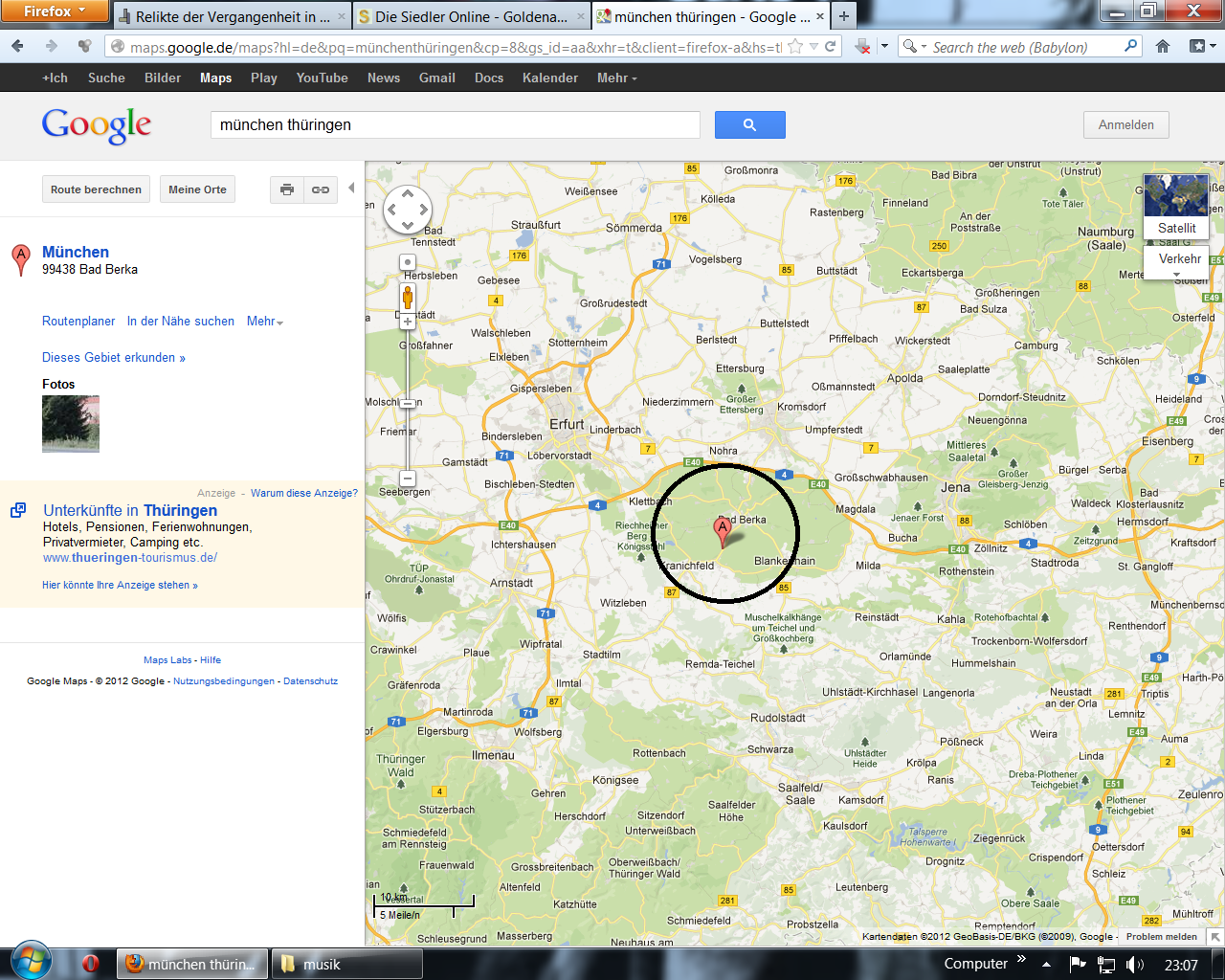1225x980 pixels.
Task: Click the zoom slider handle
Action: point(408,403)
